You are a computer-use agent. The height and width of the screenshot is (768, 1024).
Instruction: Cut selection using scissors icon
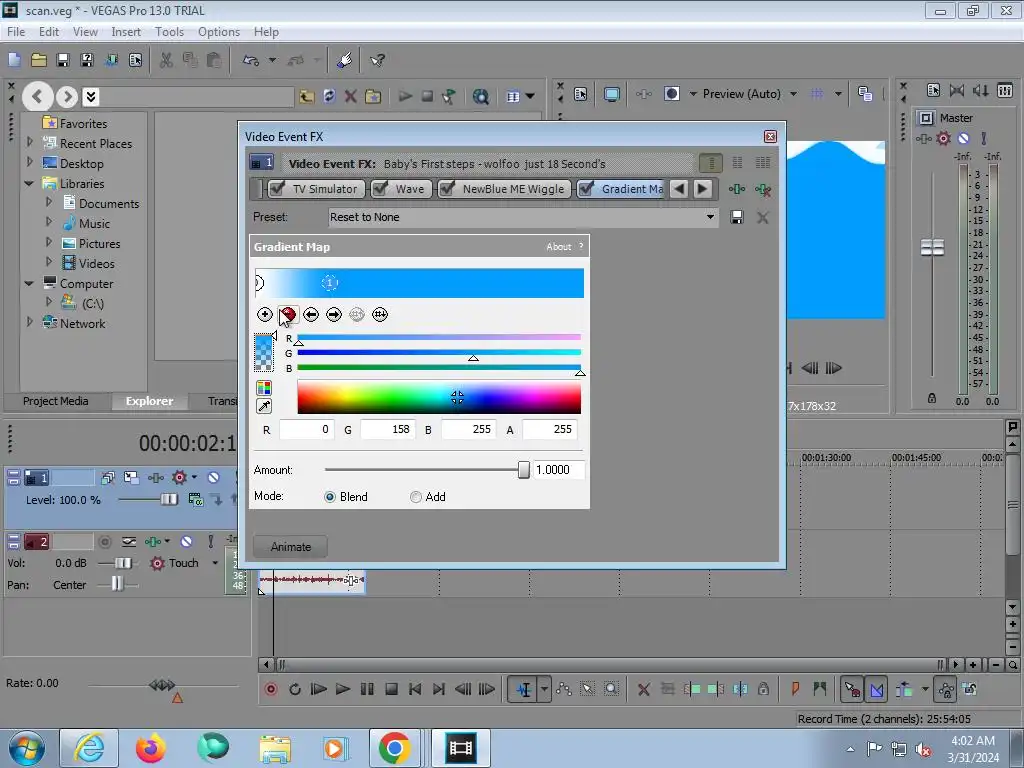coord(167,61)
